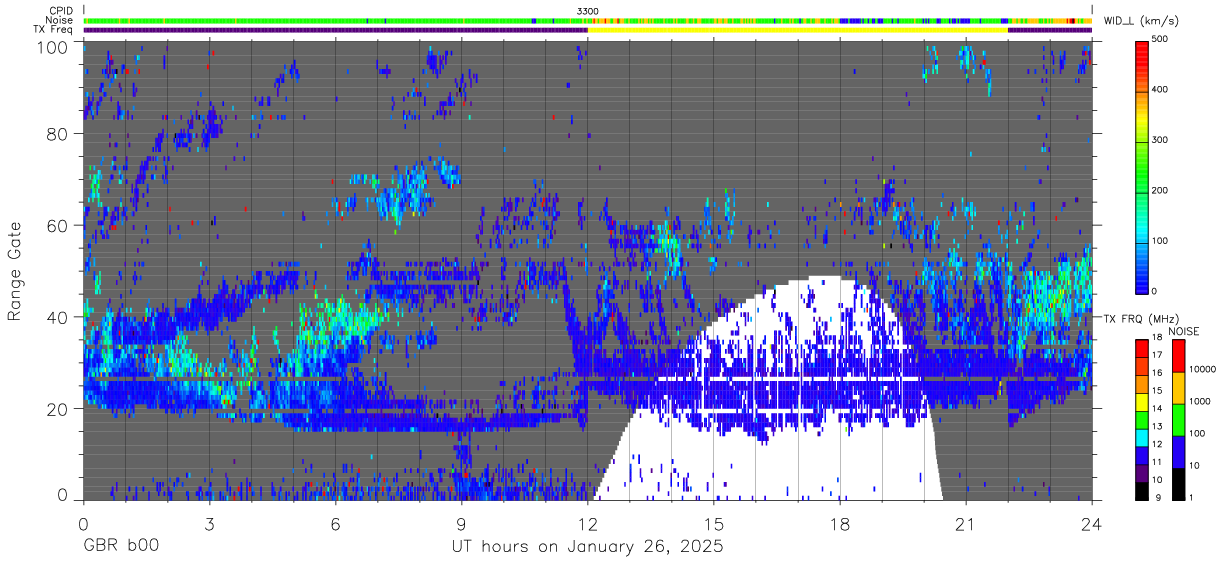This screenshot has width=1228, height=567.
Task: Click the TX frequency color legend bar
Action: tap(1142, 419)
